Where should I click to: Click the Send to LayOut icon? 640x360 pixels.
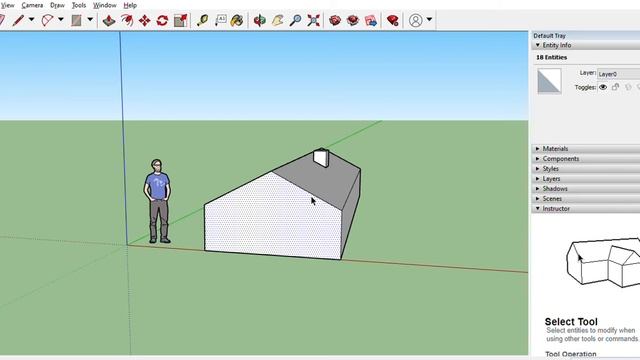pyautogui.click(x=371, y=20)
